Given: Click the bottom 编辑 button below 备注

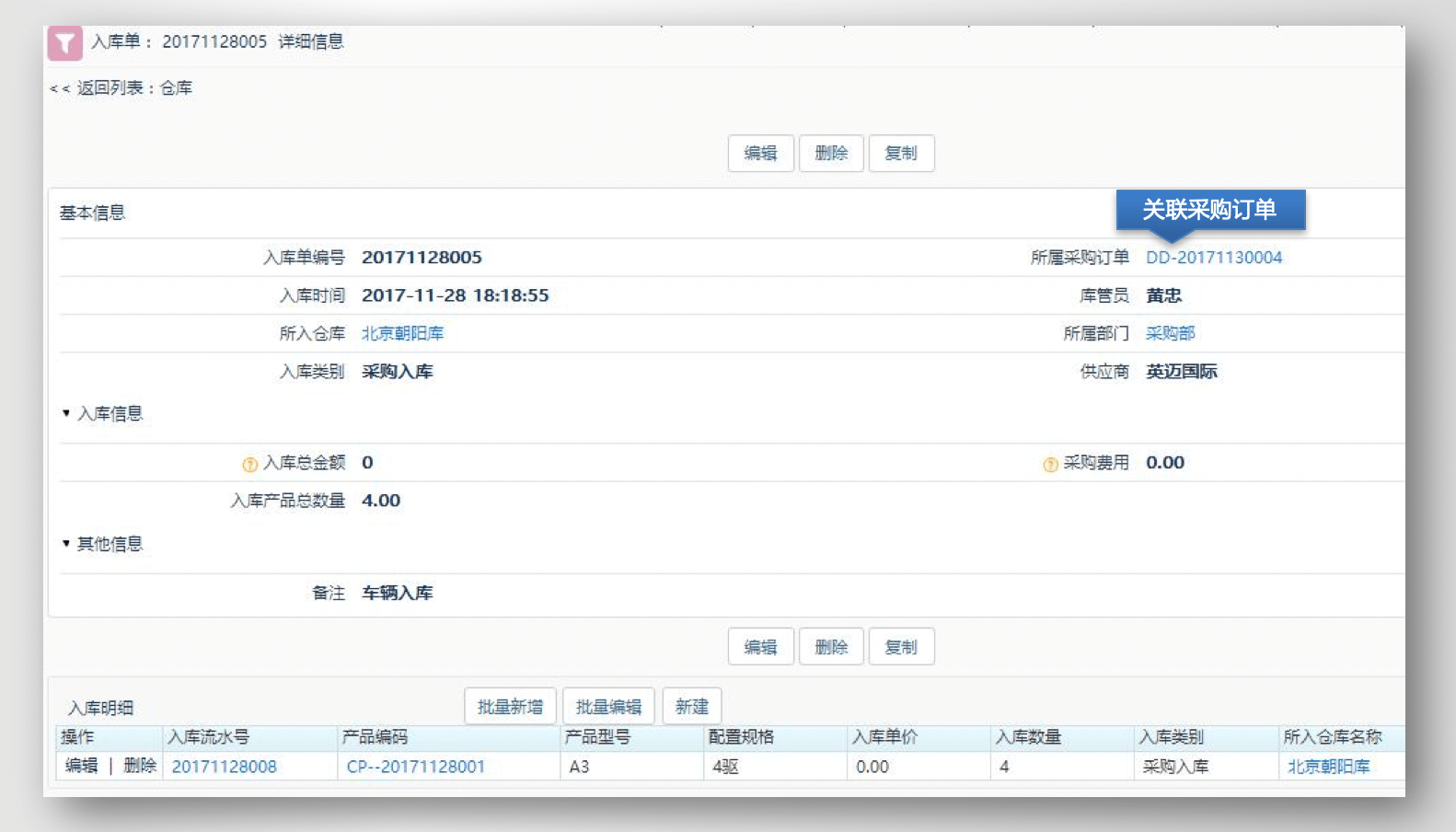Looking at the screenshot, I should (760, 647).
